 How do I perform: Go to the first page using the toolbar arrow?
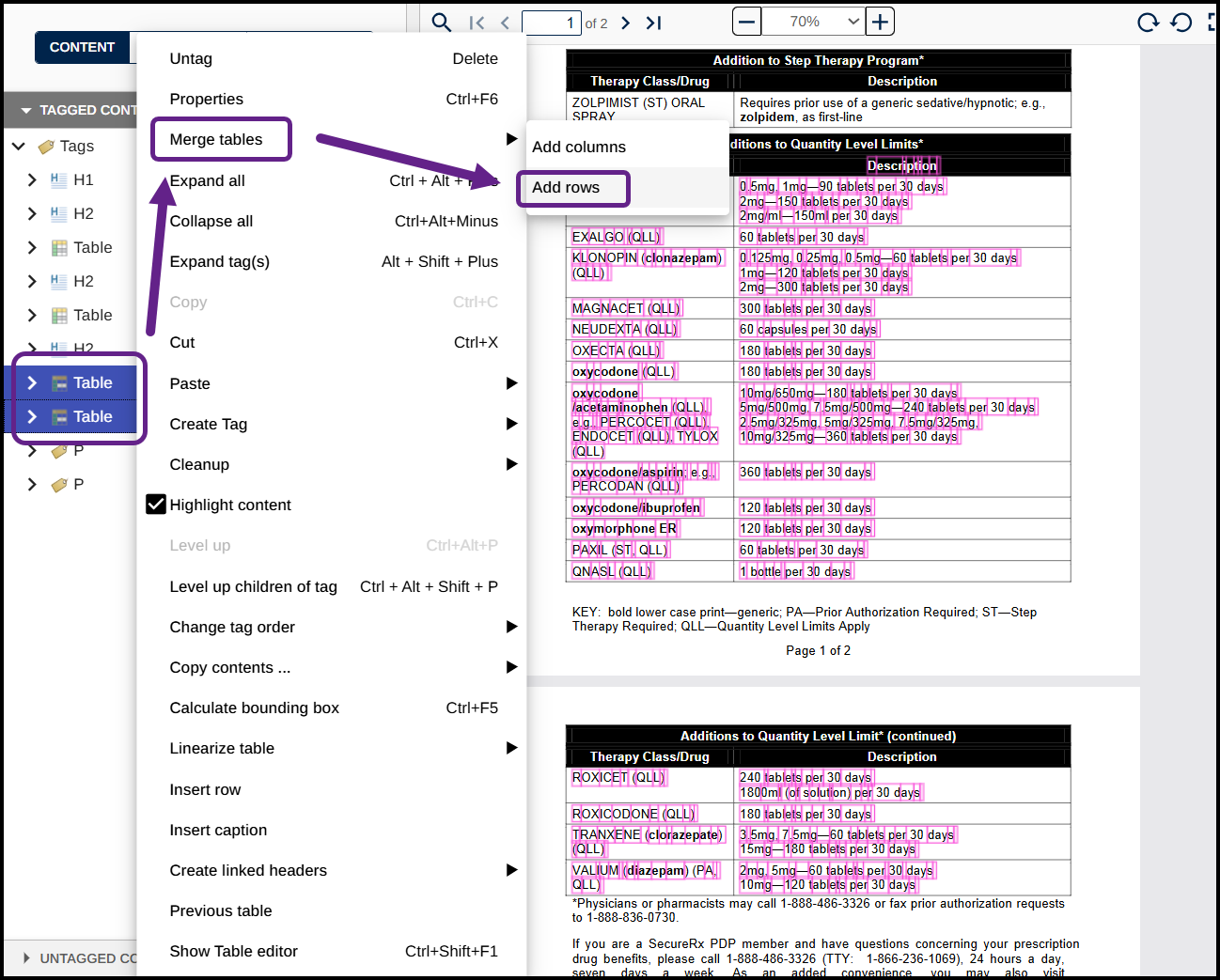[x=477, y=23]
